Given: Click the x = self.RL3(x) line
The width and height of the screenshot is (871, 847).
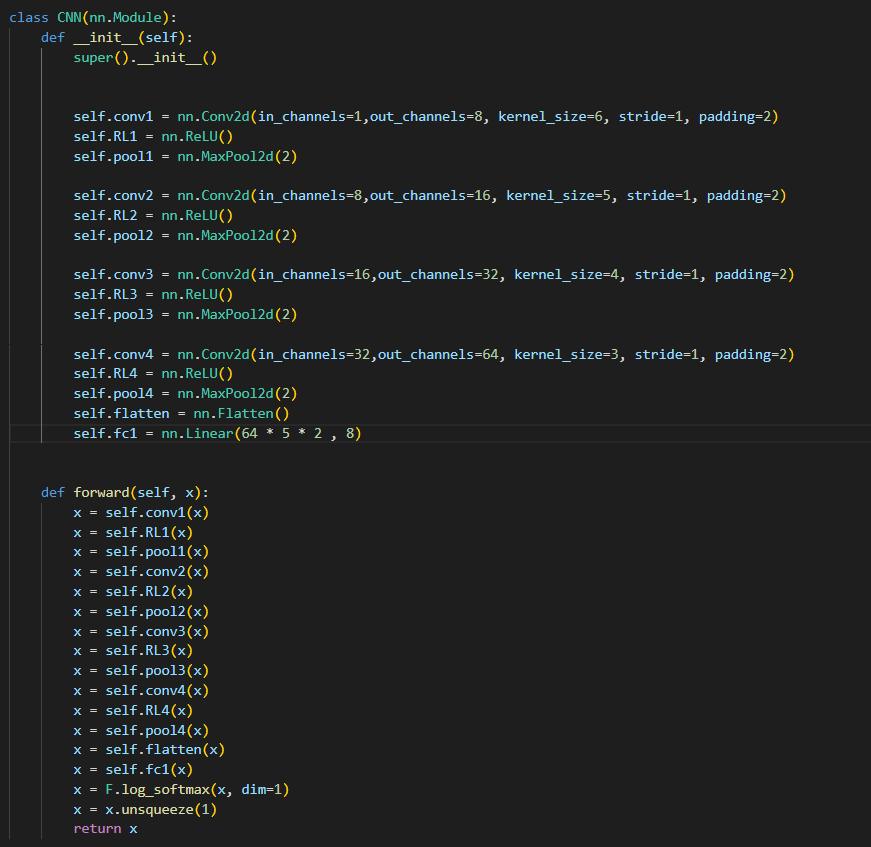Looking at the screenshot, I should [x=133, y=650].
